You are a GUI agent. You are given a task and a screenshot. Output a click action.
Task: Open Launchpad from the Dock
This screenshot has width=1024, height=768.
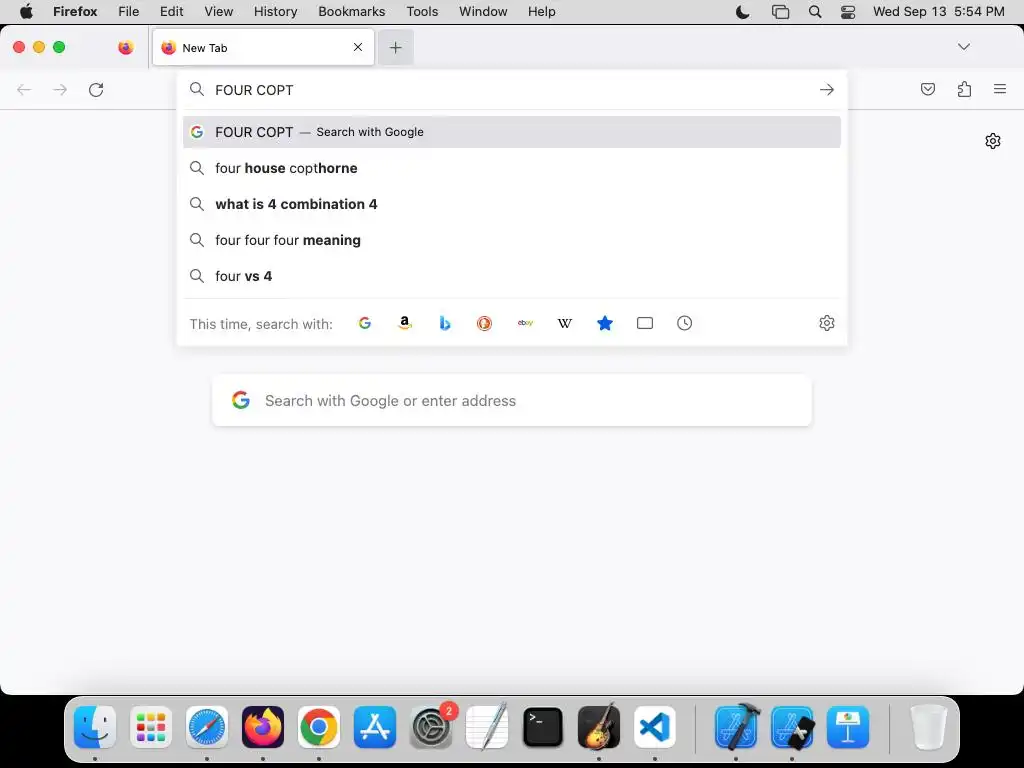[x=151, y=727]
